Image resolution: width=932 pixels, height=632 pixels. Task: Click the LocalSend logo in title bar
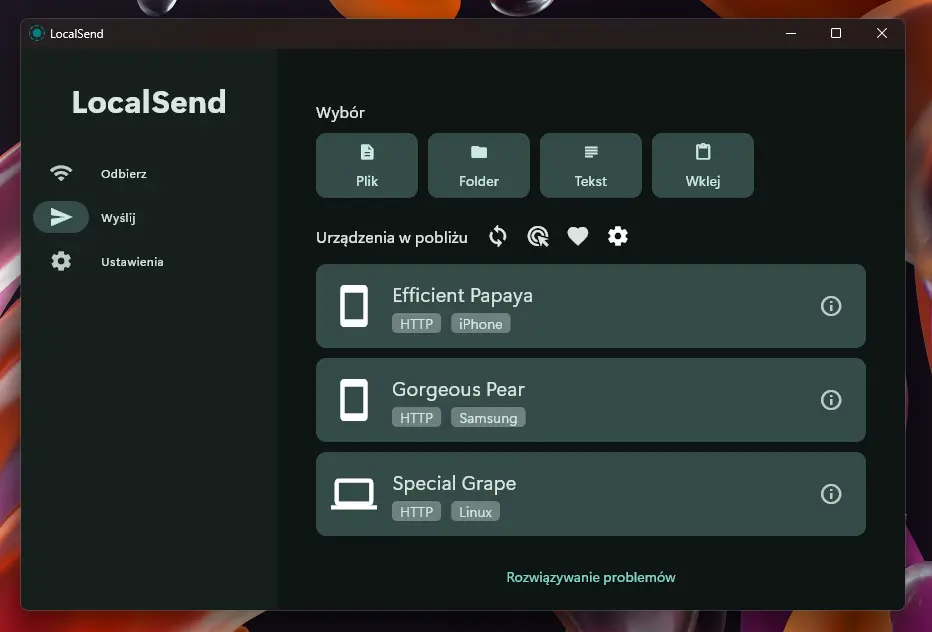[x=36, y=33]
